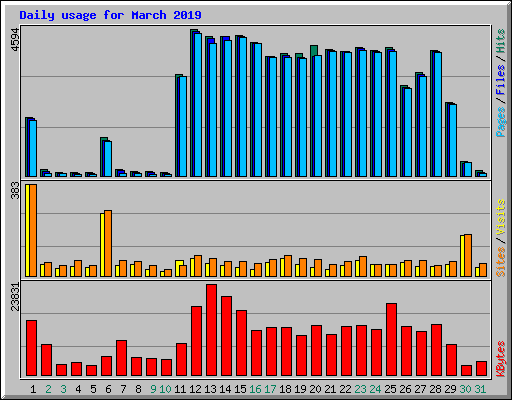The image size is (512, 400).
Task: Click day label 26 on the x-axis
Action: click(405, 389)
